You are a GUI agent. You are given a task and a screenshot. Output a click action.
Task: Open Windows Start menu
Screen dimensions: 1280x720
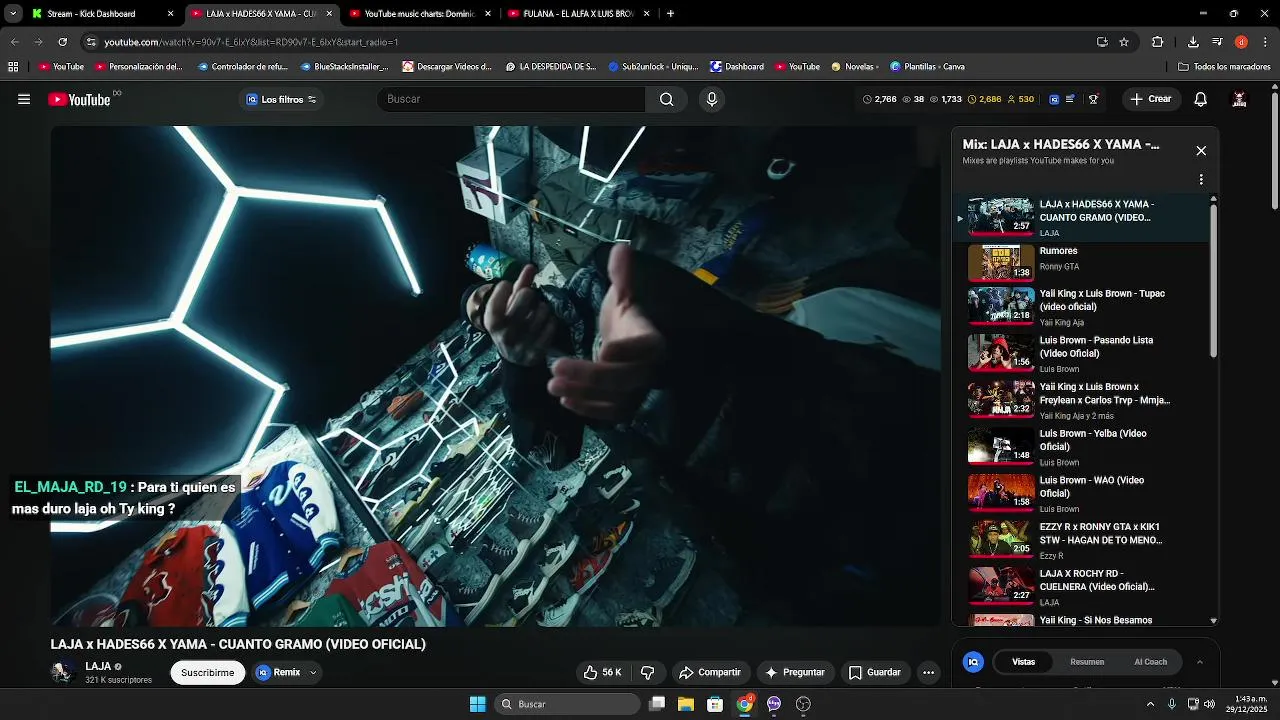(x=478, y=704)
